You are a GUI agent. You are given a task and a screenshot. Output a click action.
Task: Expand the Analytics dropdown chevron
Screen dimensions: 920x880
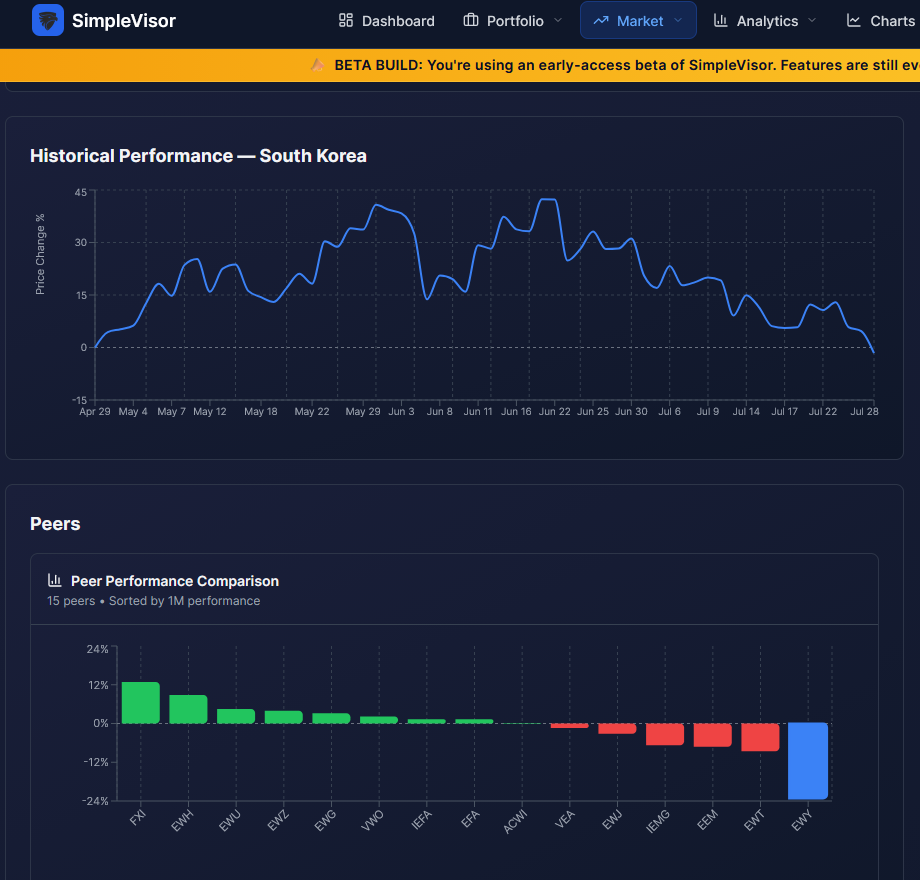[x=812, y=21]
